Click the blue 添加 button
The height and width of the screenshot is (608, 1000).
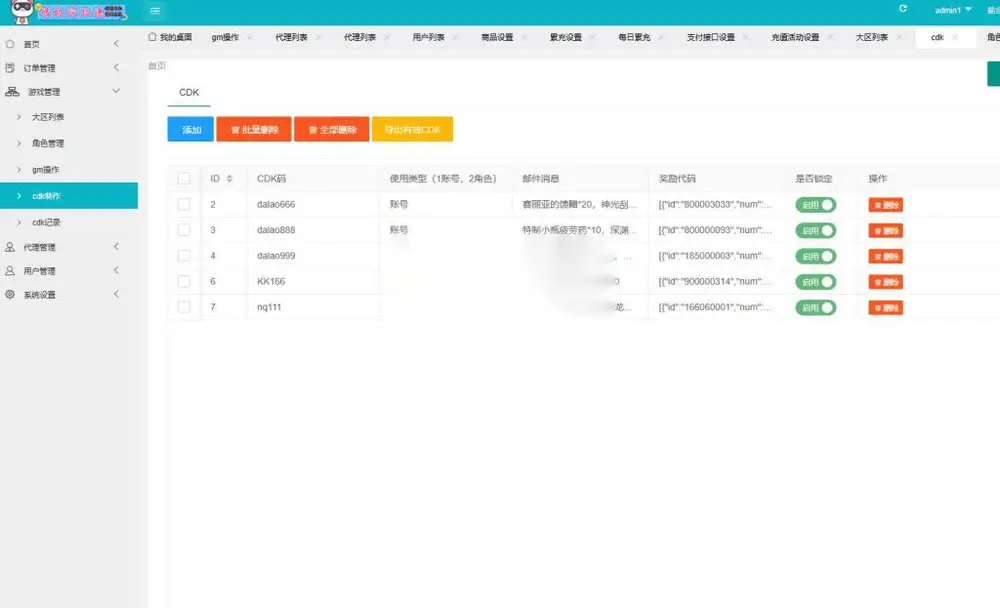pos(191,130)
